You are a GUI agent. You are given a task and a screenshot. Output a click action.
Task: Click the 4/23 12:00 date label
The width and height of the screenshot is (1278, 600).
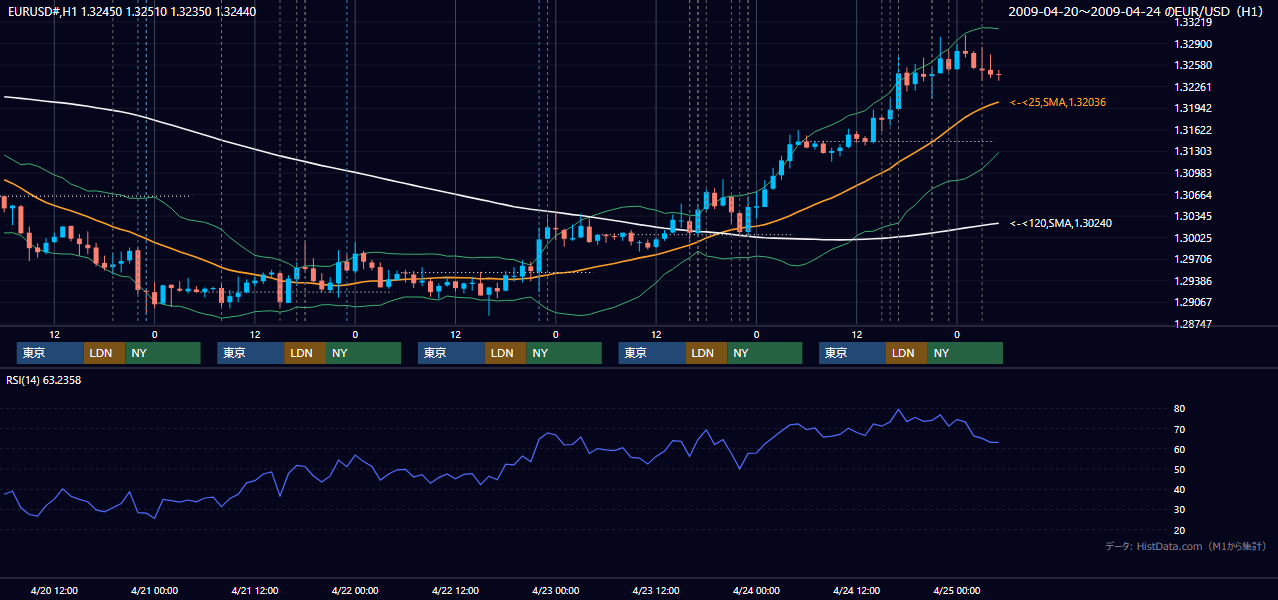click(x=656, y=590)
